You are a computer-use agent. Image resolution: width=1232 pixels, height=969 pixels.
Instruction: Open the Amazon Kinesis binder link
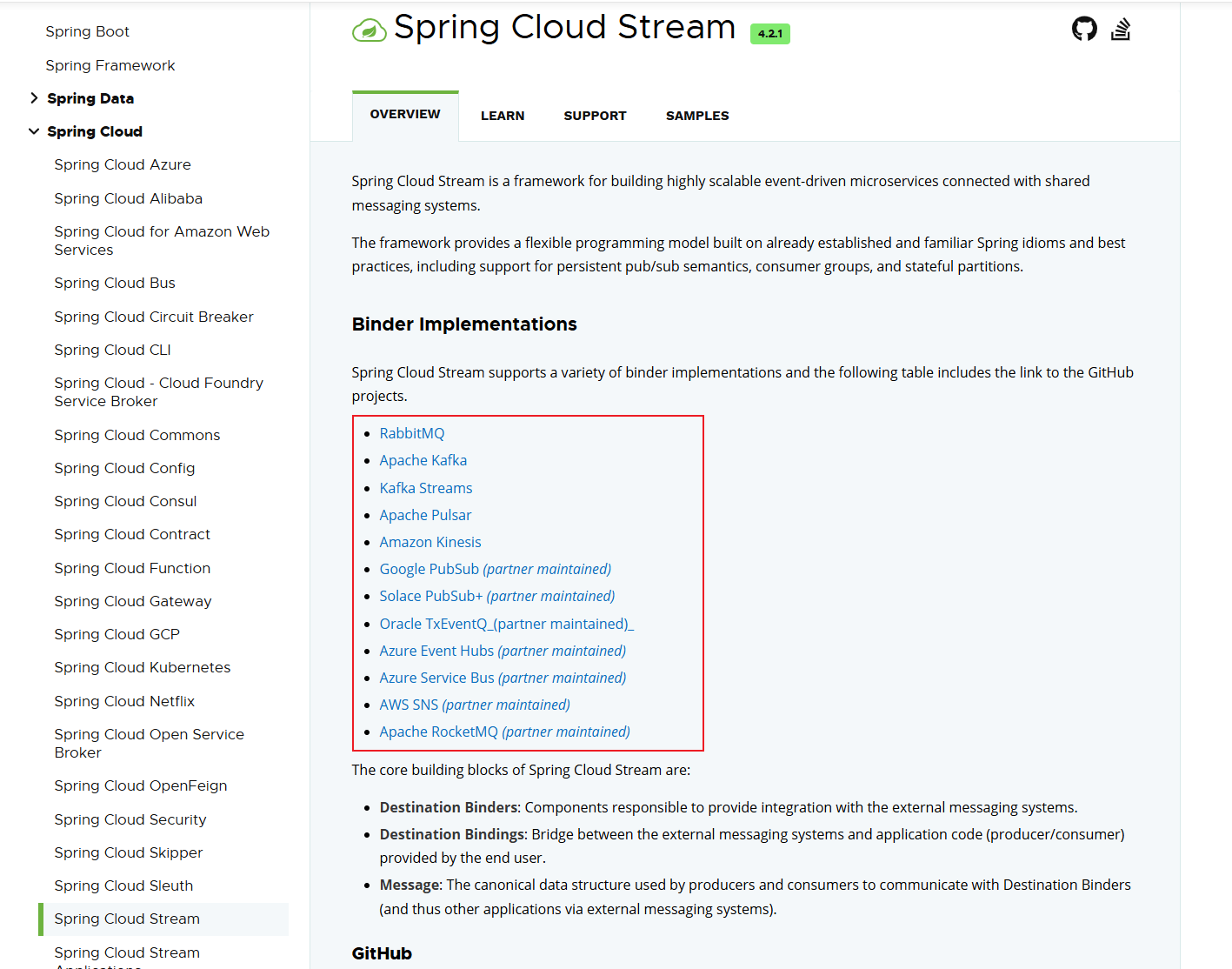tap(430, 542)
